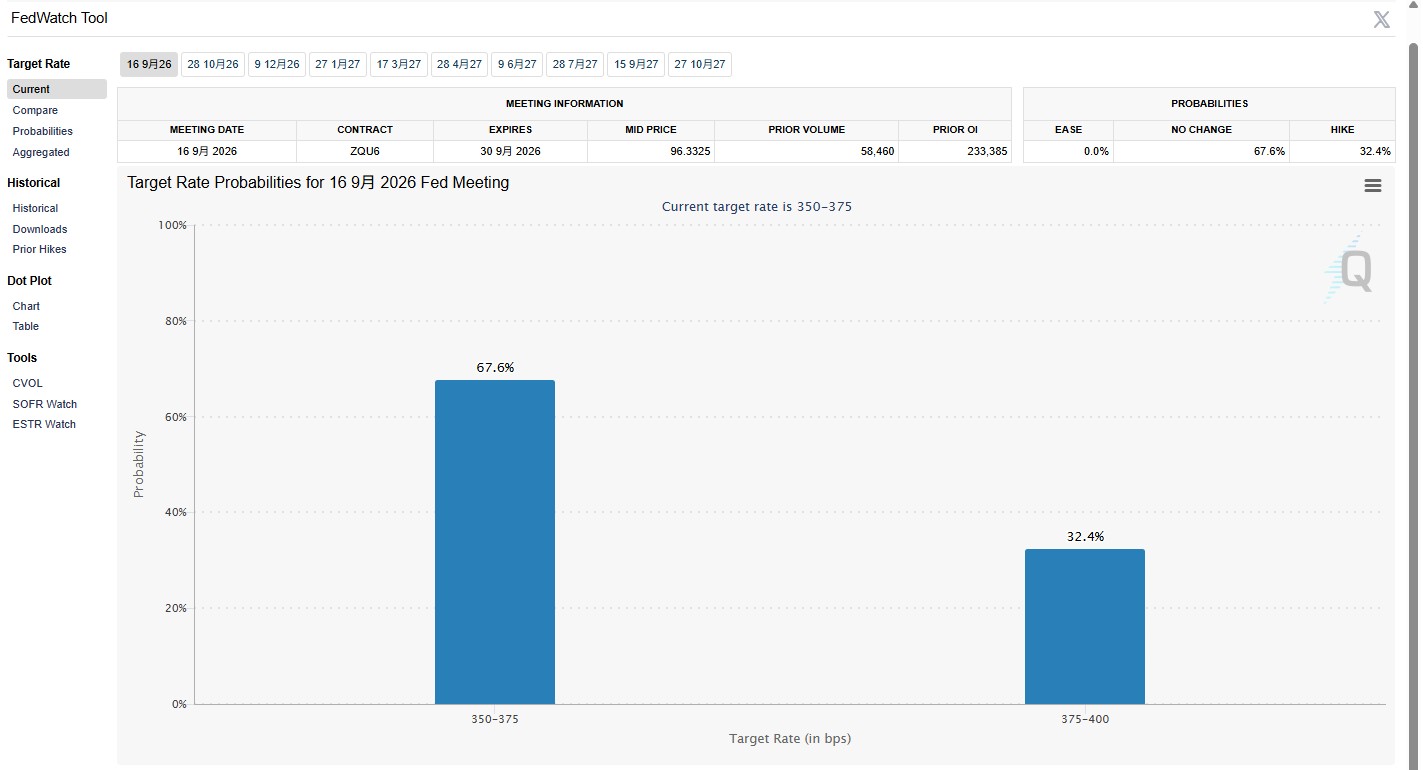Click the page vertical scrollbar
The height and width of the screenshot is (770, 1423).
1414,400
